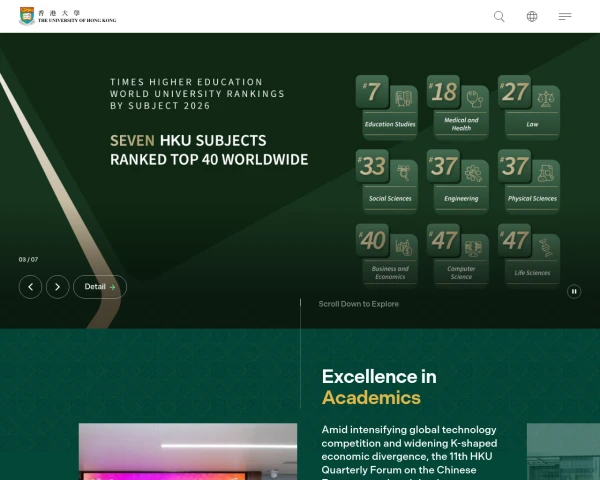The height and width of the screenshot is (480, 600).
Task: Go to previous slide arrow
Action: click(30, 287)
